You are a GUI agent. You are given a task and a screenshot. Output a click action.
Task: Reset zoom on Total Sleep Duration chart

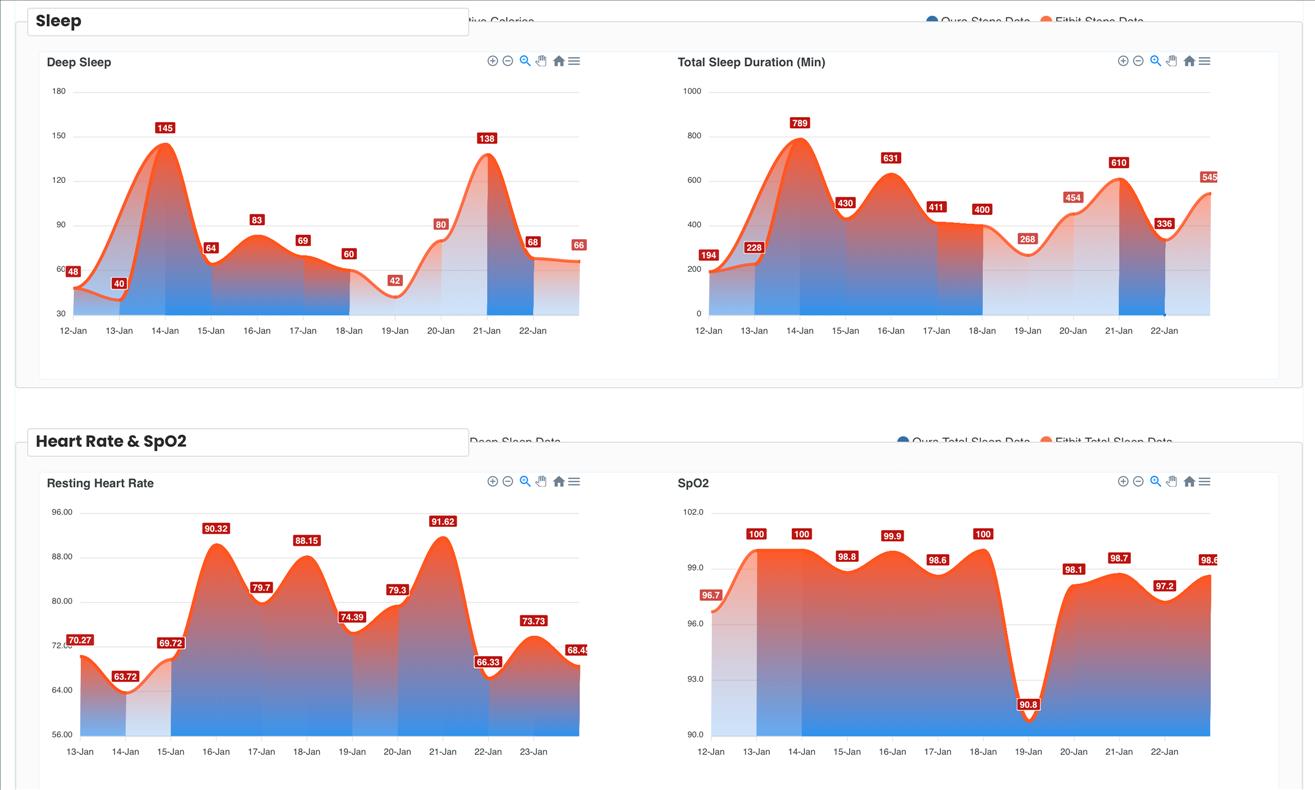[x=1189, y=61]
